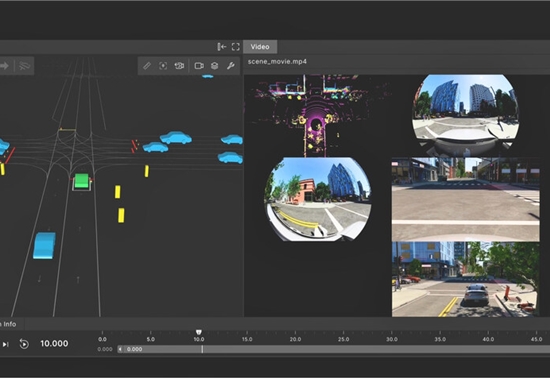Switch to the Video tab
This screenshot has height=378, width=550.
[x=260, y=47]
